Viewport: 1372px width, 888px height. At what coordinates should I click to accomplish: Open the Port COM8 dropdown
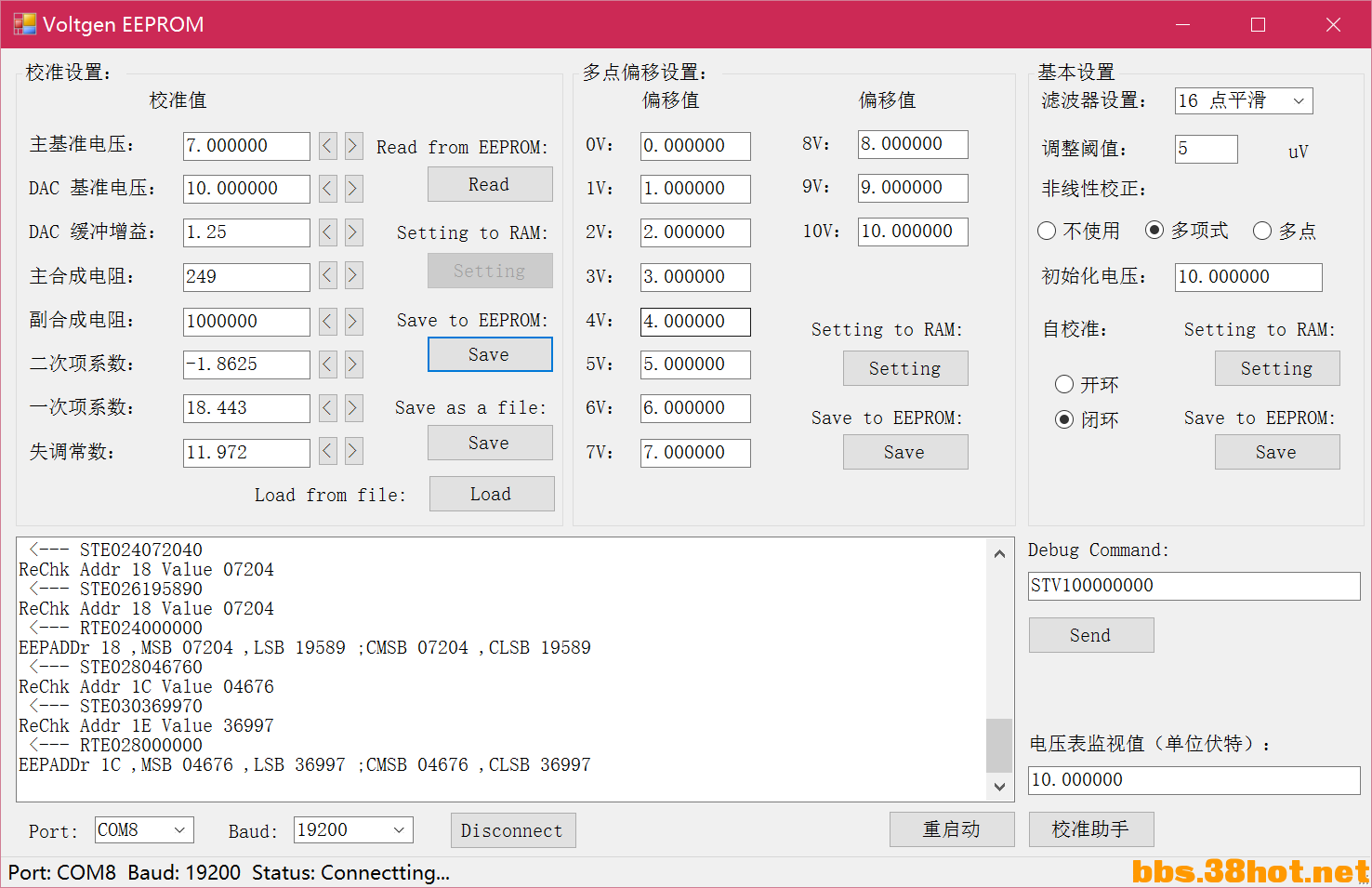(x=144, y=829)
